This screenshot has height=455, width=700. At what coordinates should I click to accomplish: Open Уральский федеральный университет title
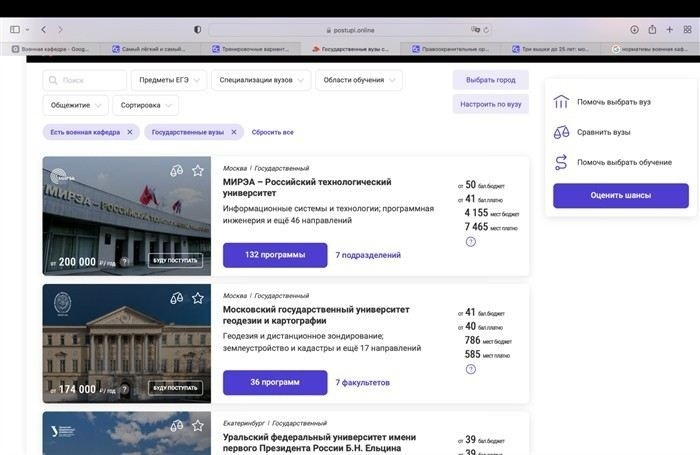(319, 442)
